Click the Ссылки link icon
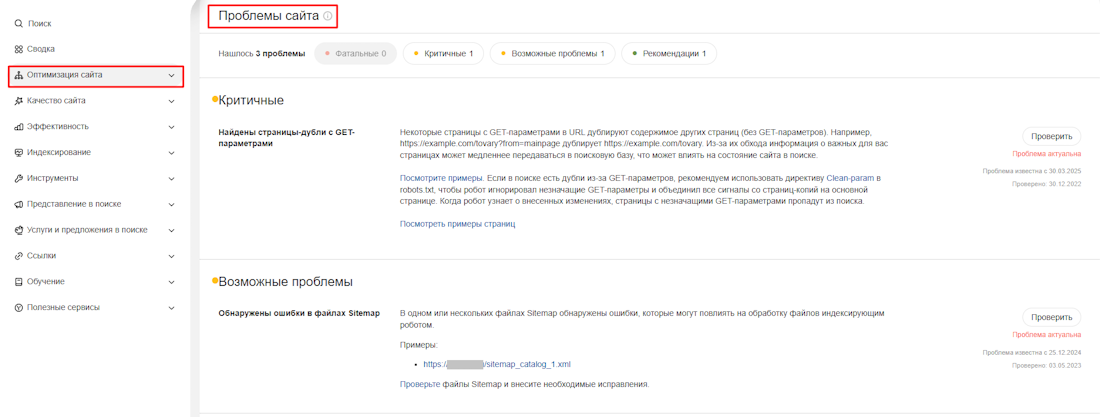 [18, 256]
